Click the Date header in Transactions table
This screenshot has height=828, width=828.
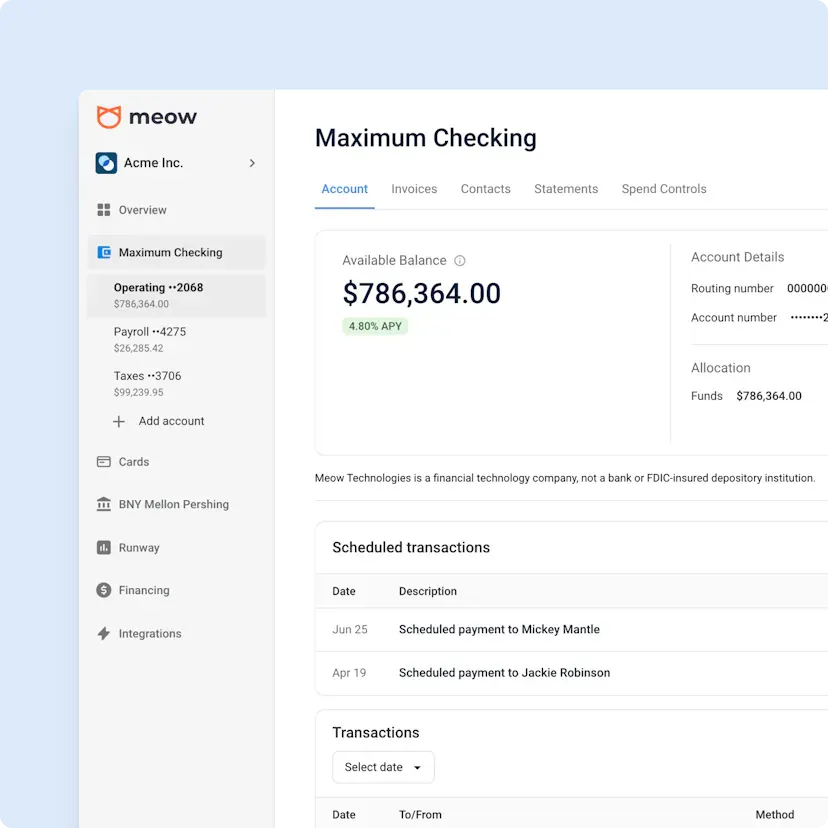pos(344,815)
